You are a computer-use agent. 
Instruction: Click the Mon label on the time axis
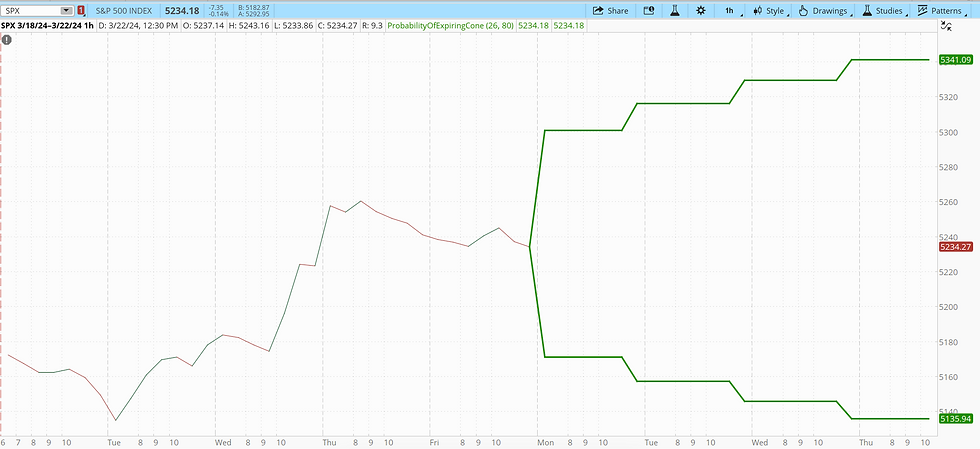[546, 442]
